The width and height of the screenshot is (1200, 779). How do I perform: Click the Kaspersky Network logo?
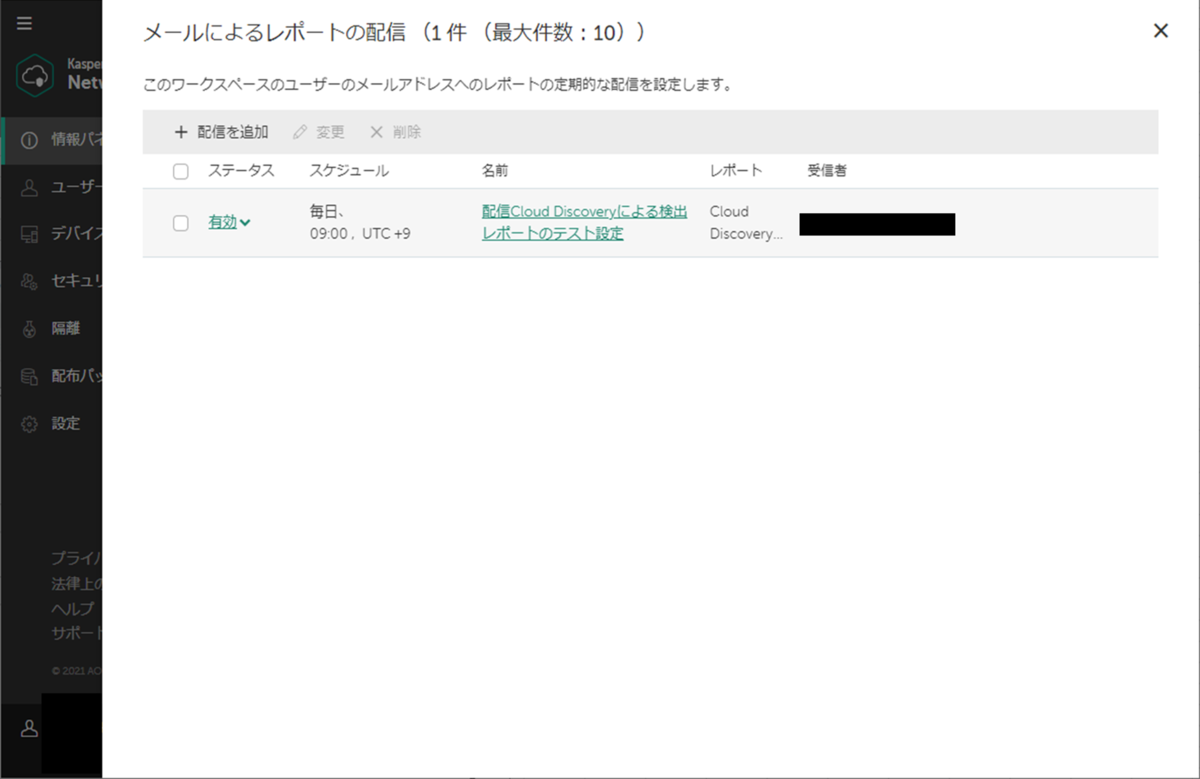(35, 75)
